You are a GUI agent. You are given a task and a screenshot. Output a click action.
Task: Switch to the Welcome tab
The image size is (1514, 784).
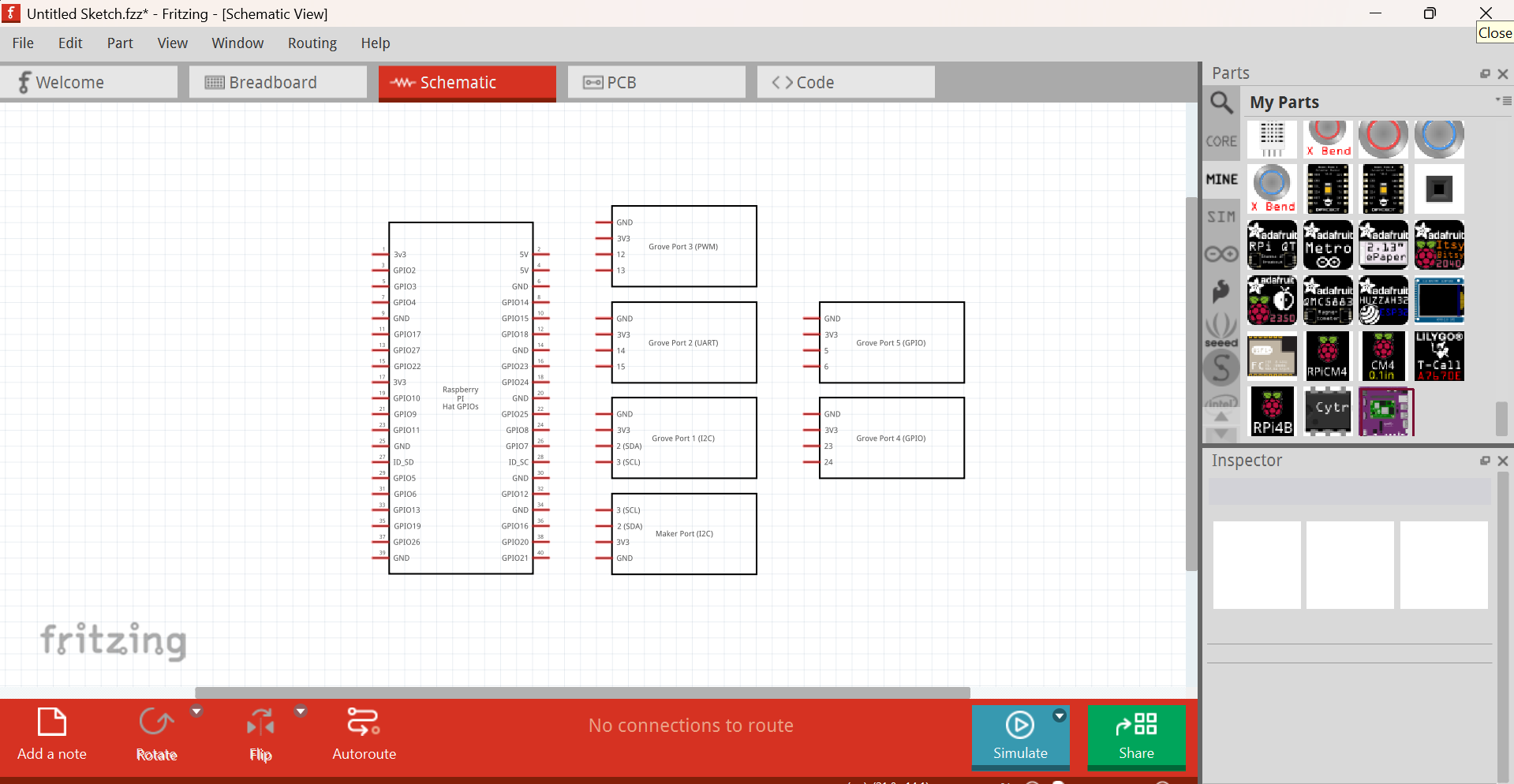[88, 83]
